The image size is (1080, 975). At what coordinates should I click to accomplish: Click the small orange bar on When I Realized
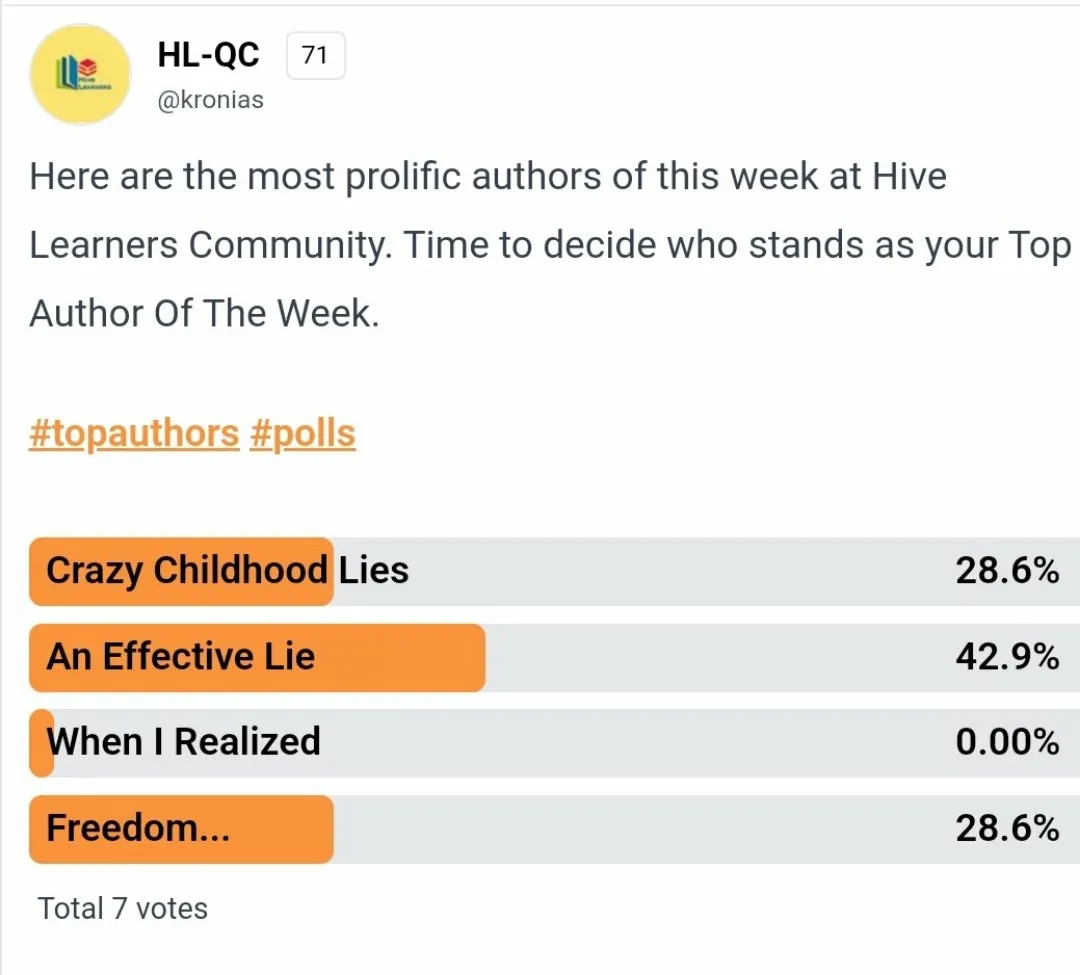[41, 743]
